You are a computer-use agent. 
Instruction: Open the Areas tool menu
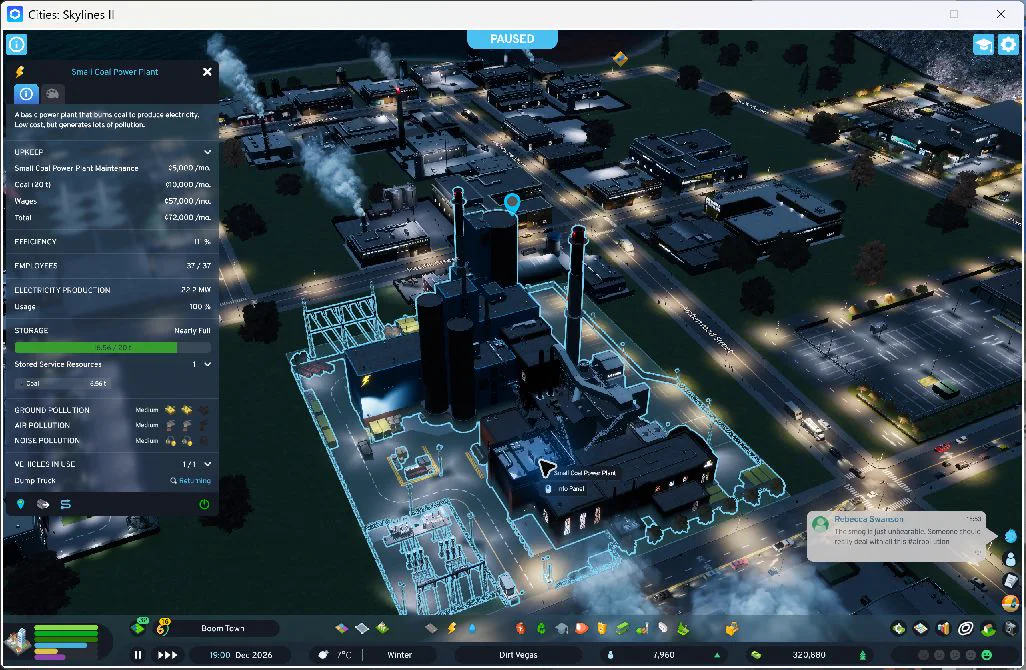tap(362, 629)
